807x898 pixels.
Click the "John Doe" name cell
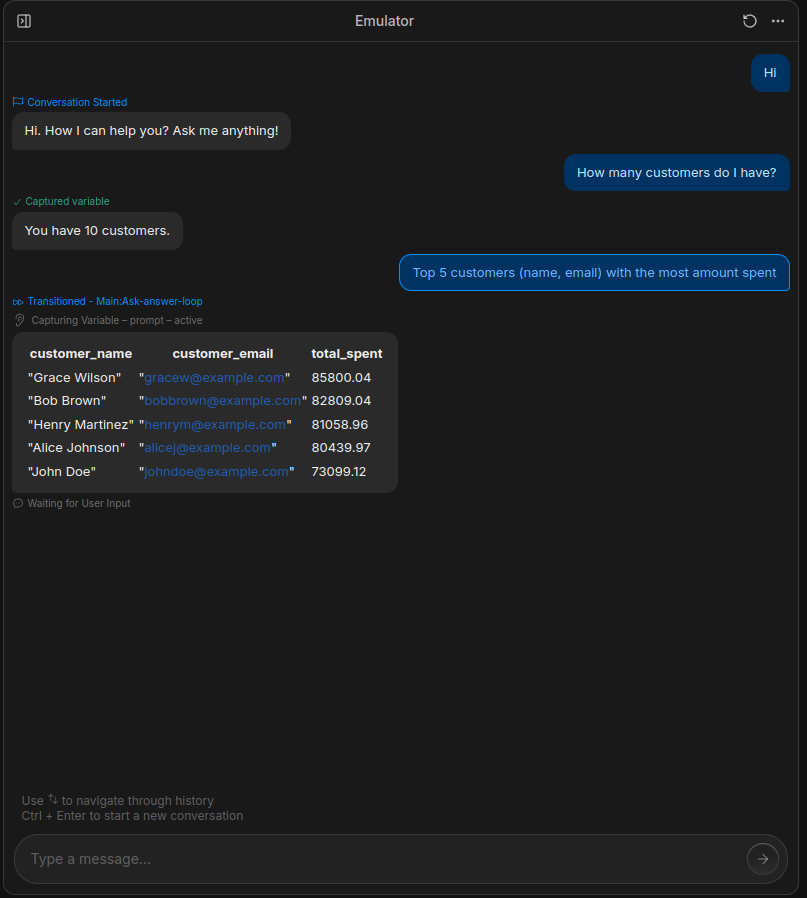point(62,471)
